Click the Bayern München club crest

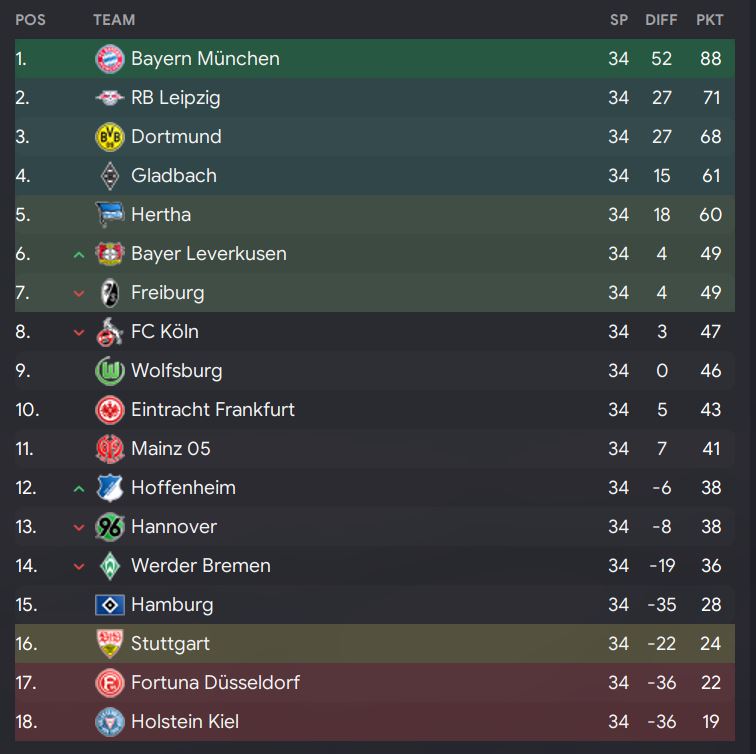coord(110,59)
